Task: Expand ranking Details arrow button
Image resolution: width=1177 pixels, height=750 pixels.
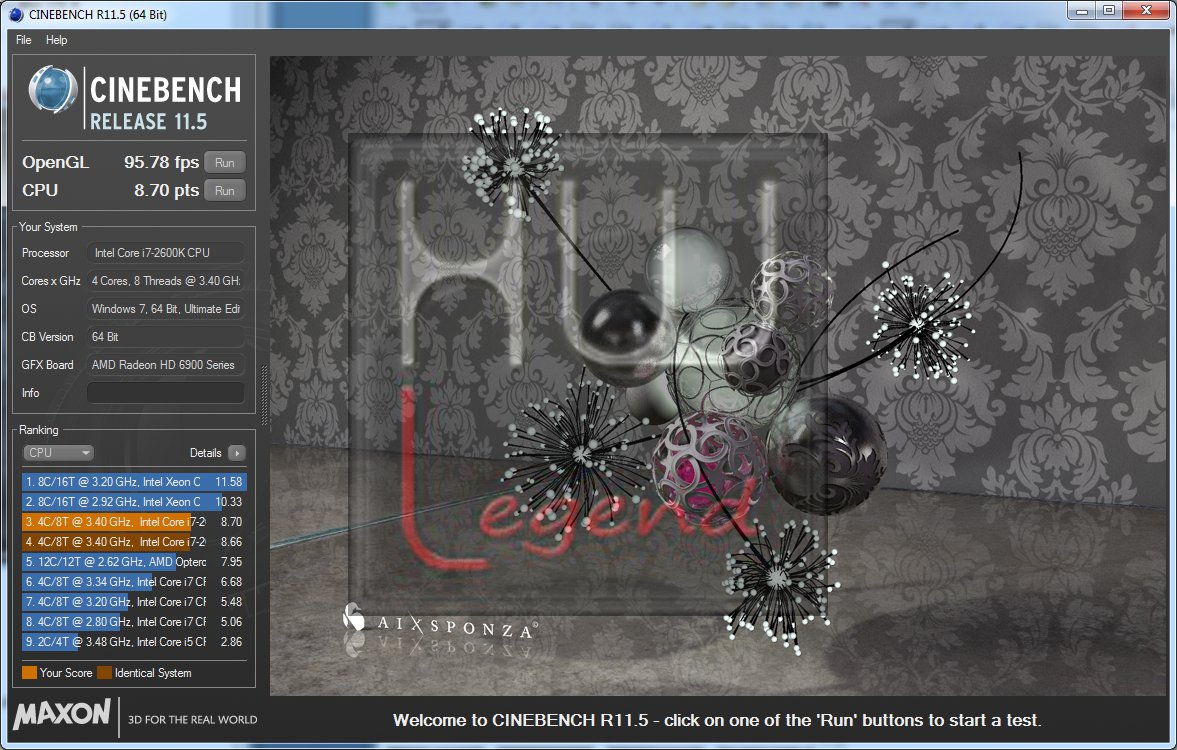Action: (236, 453)
